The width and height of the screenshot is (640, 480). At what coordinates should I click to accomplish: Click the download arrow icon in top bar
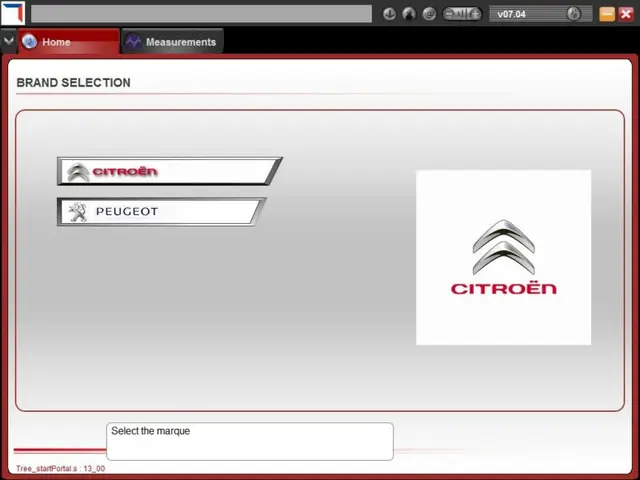[x=389, y=14]
